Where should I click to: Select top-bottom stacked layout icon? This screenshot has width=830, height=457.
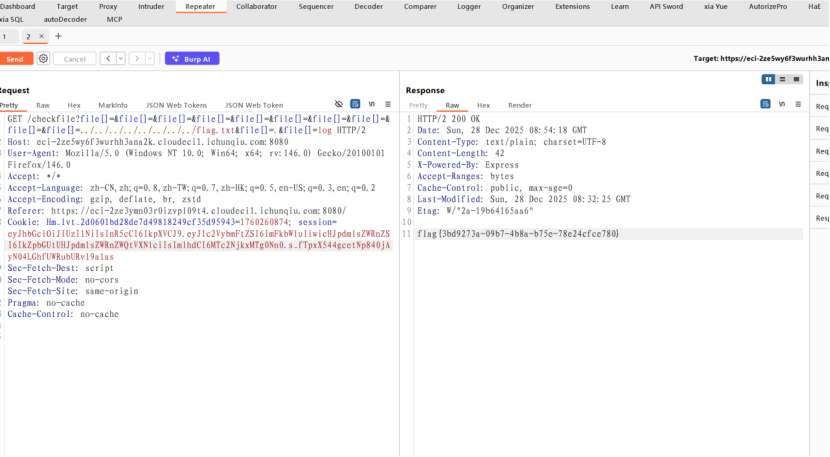coord(782,79)
